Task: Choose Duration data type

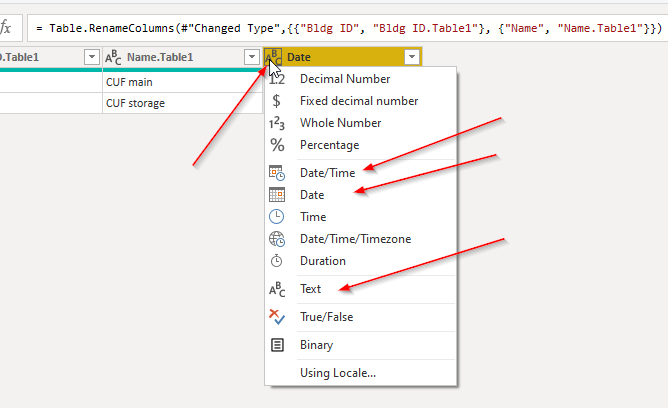Action: click(x=361, y=261)
